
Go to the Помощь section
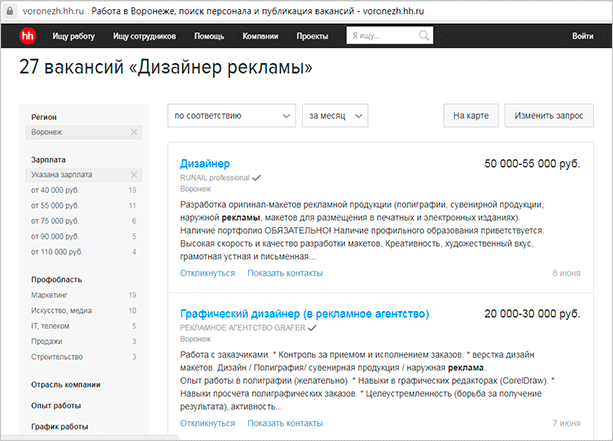tap(209, 36)
